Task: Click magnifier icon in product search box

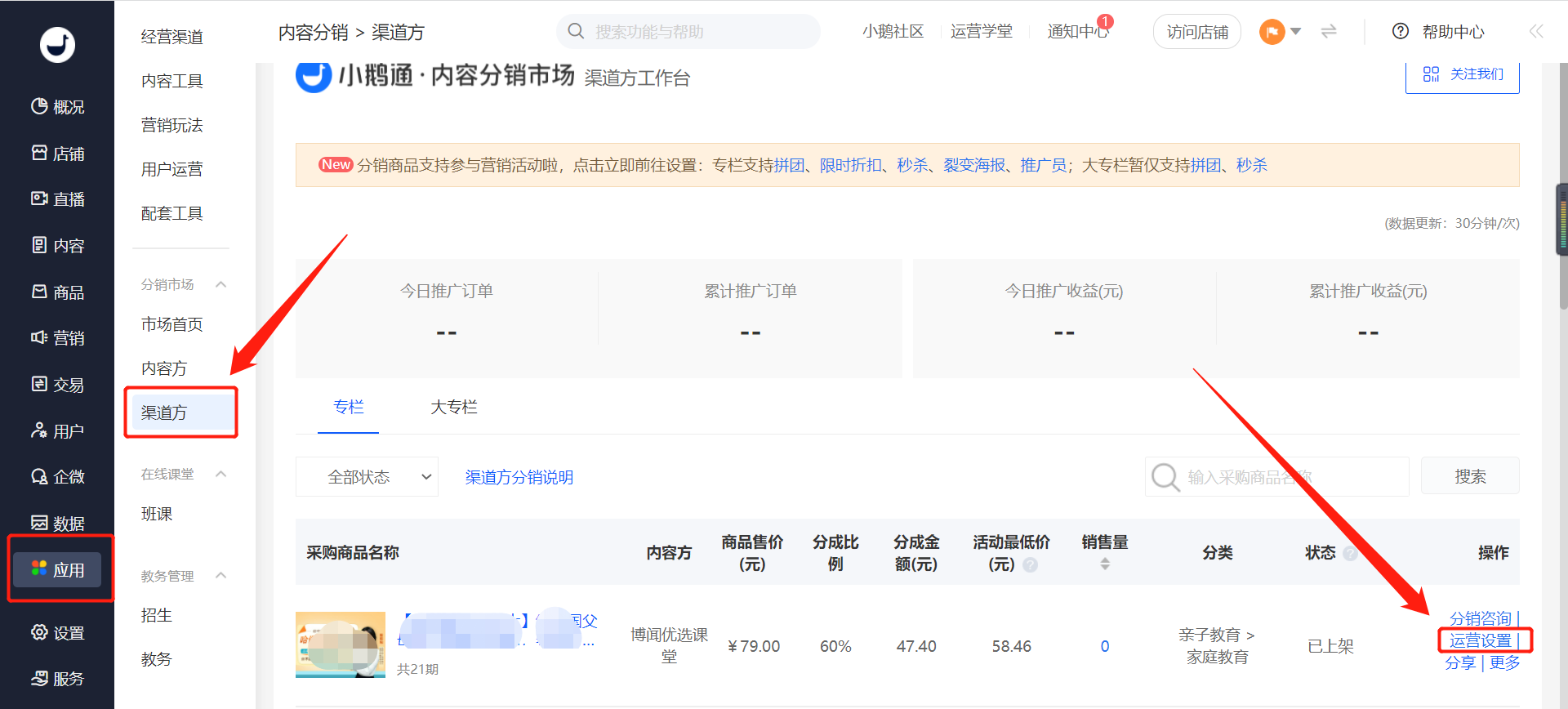Action: [x=1165, y=477]
